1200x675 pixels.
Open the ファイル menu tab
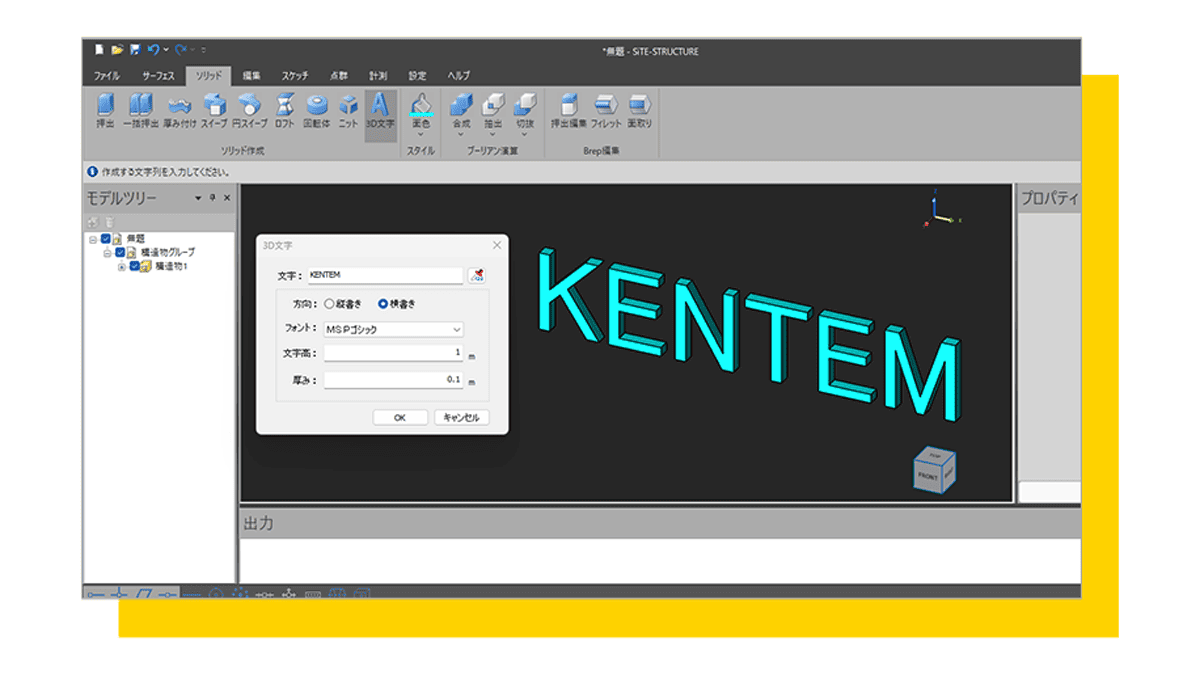tap(106, 76)
